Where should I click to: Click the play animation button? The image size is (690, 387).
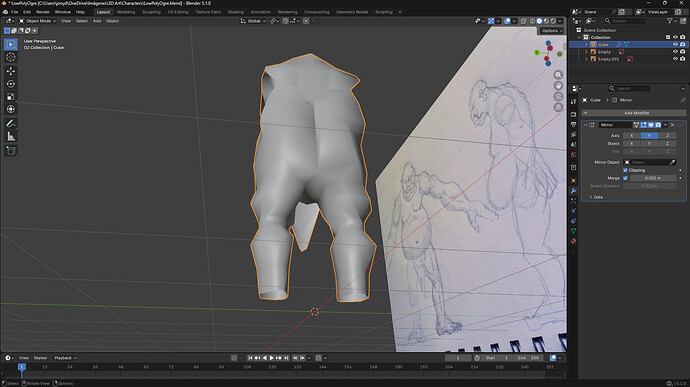point(272,358)
